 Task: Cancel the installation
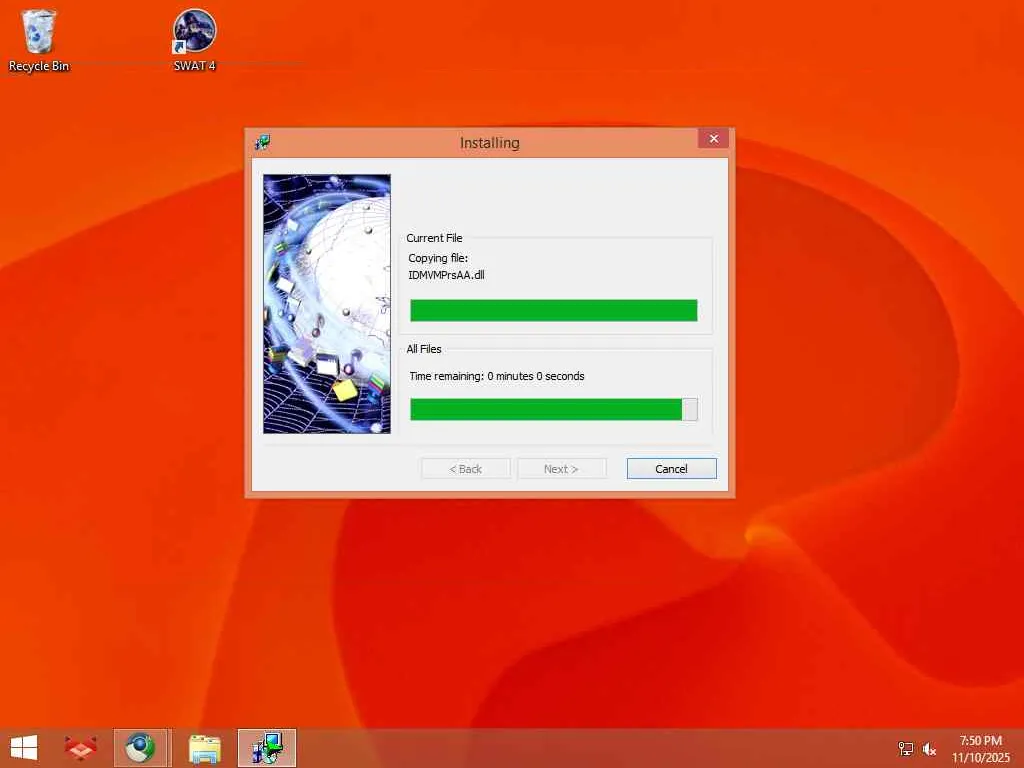pyautogui.click(x=671, y=468)
